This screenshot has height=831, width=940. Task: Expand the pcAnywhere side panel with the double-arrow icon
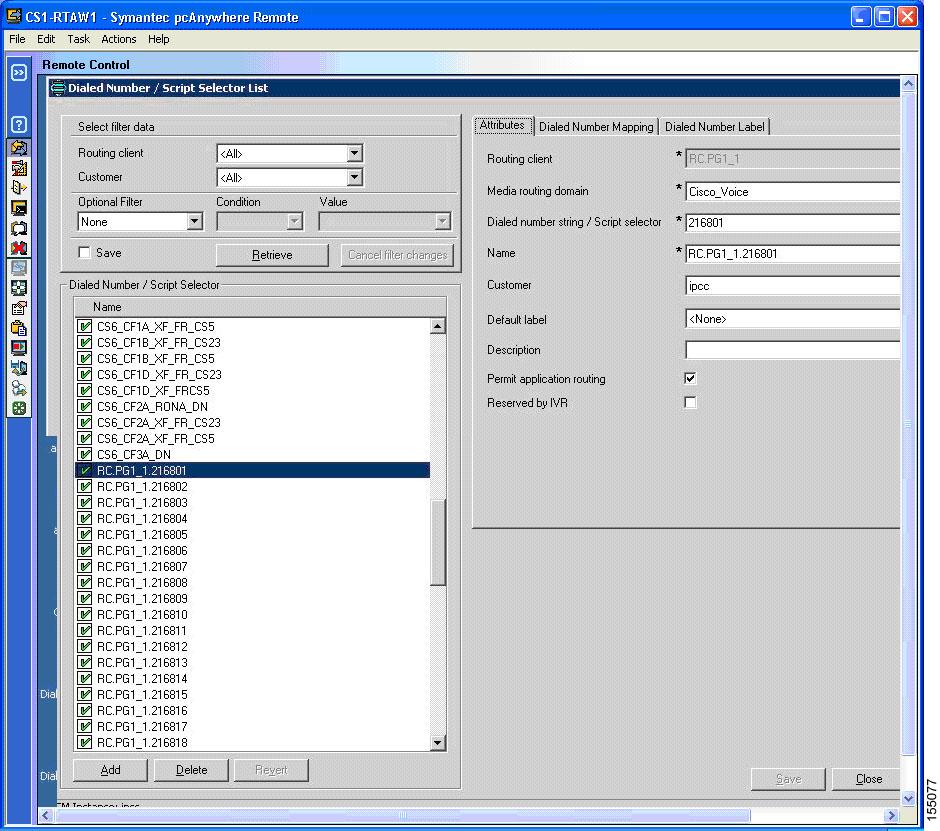click(19, 73)
